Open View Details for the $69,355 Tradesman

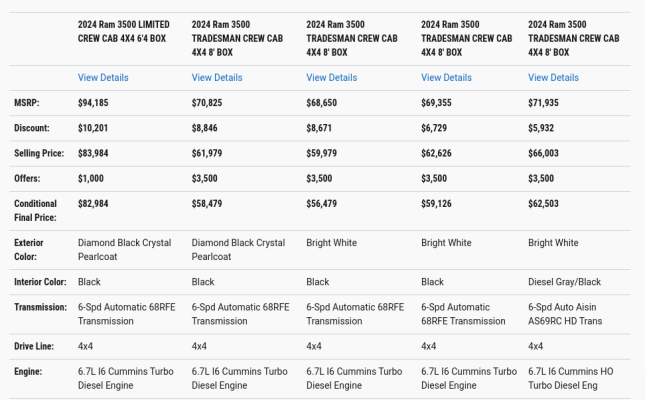[x=446, y=77]
